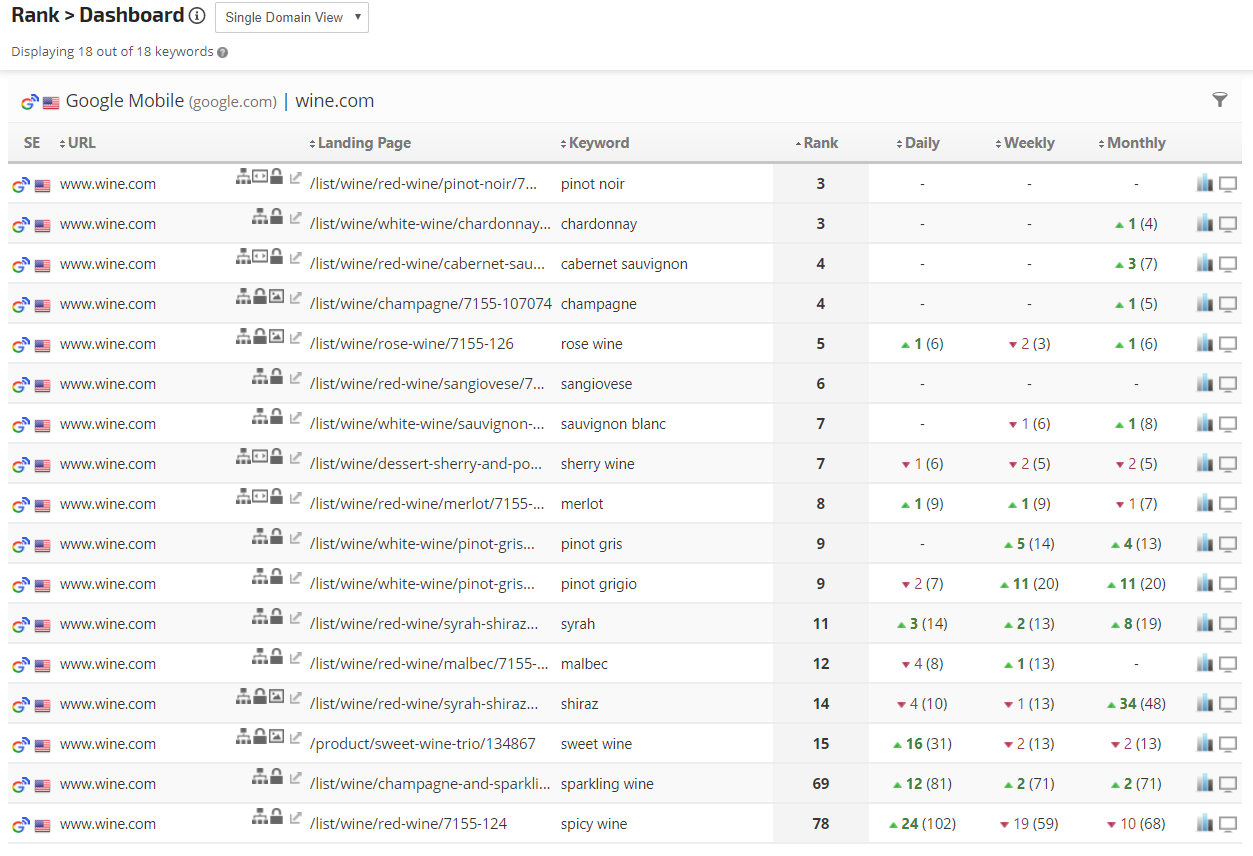Sort table by Rank column
Viewport: 1253px width, 856px height.
point(820,143)
